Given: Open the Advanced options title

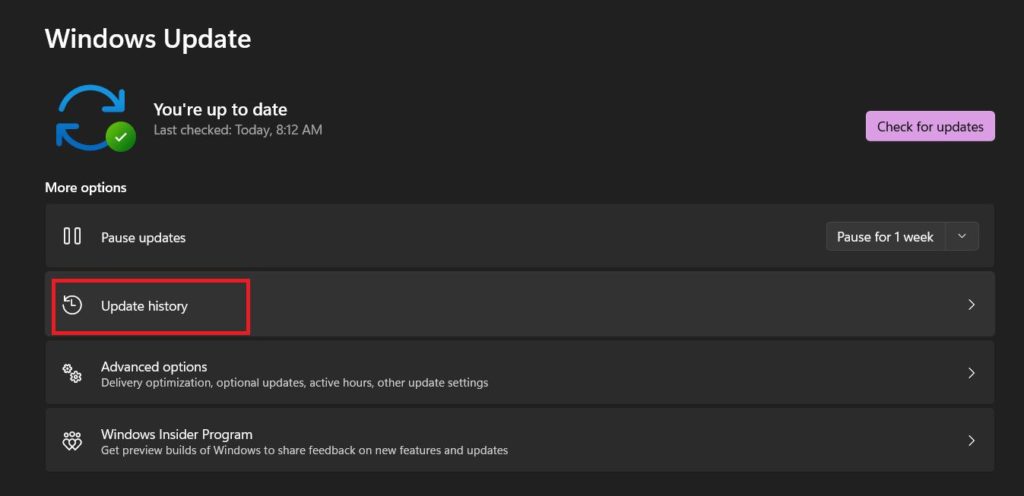Looking at the screenshot, I should 154,366.
